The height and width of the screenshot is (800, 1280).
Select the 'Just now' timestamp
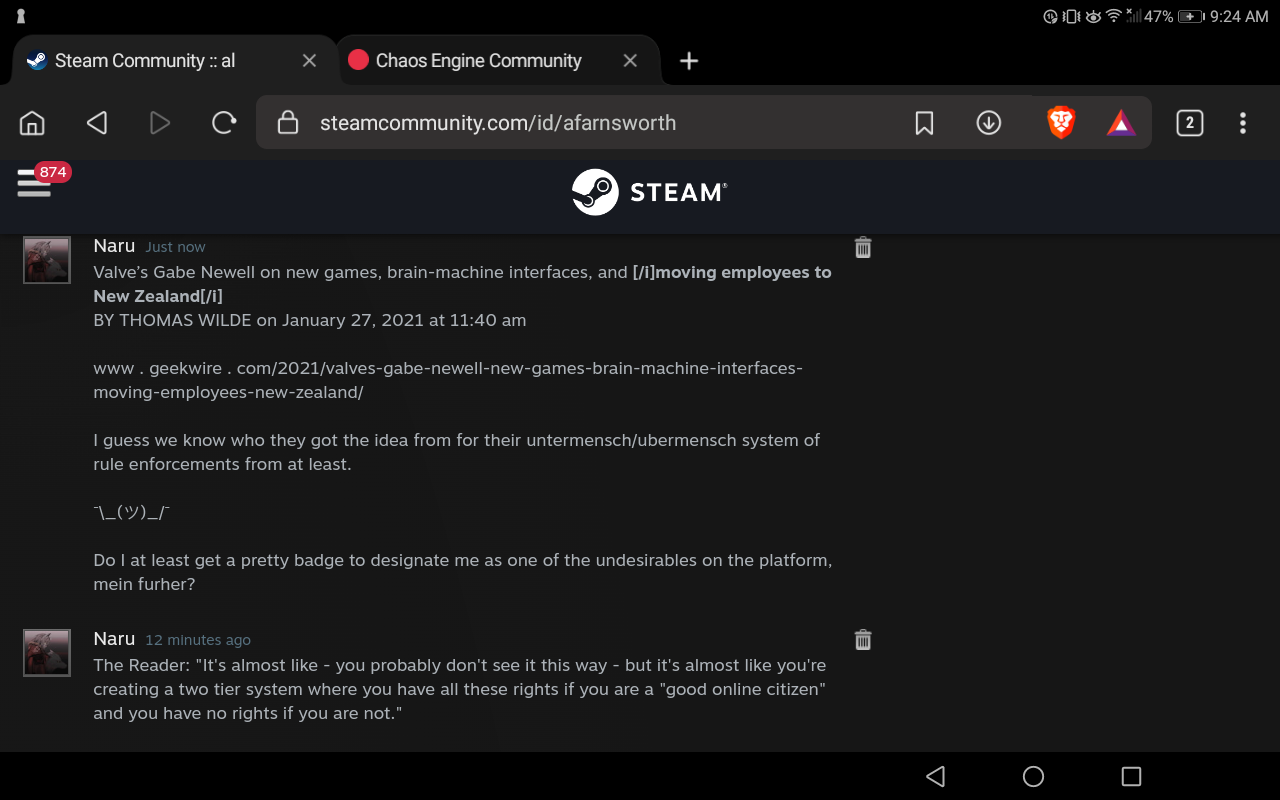point(175,247)
